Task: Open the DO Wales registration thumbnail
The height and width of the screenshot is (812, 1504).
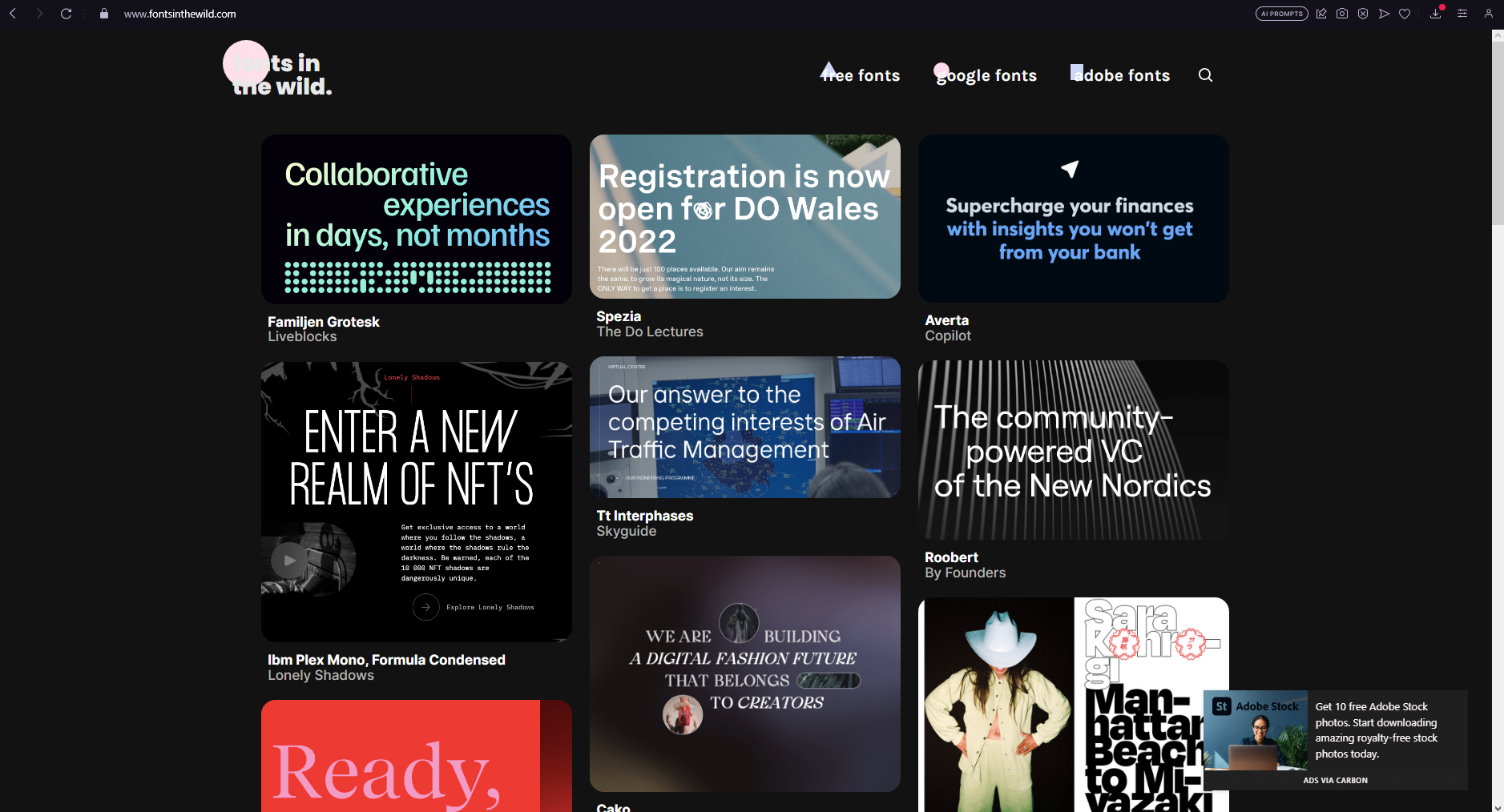Action: point(745,216)
